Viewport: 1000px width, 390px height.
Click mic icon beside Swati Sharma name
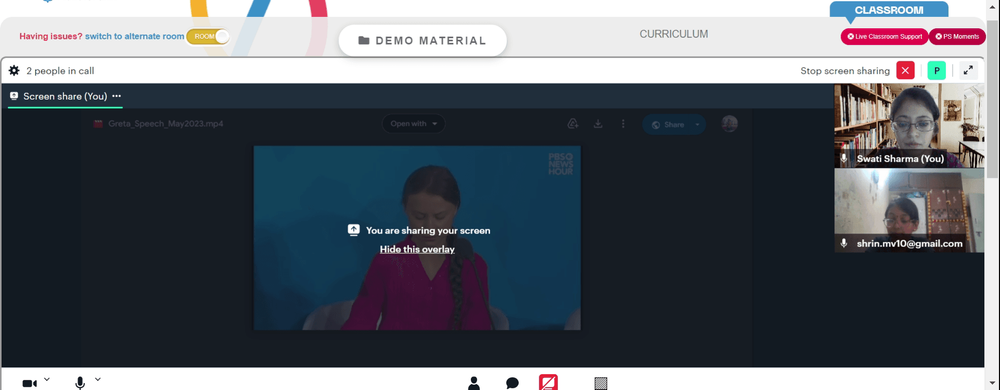(x=844, y=158)
